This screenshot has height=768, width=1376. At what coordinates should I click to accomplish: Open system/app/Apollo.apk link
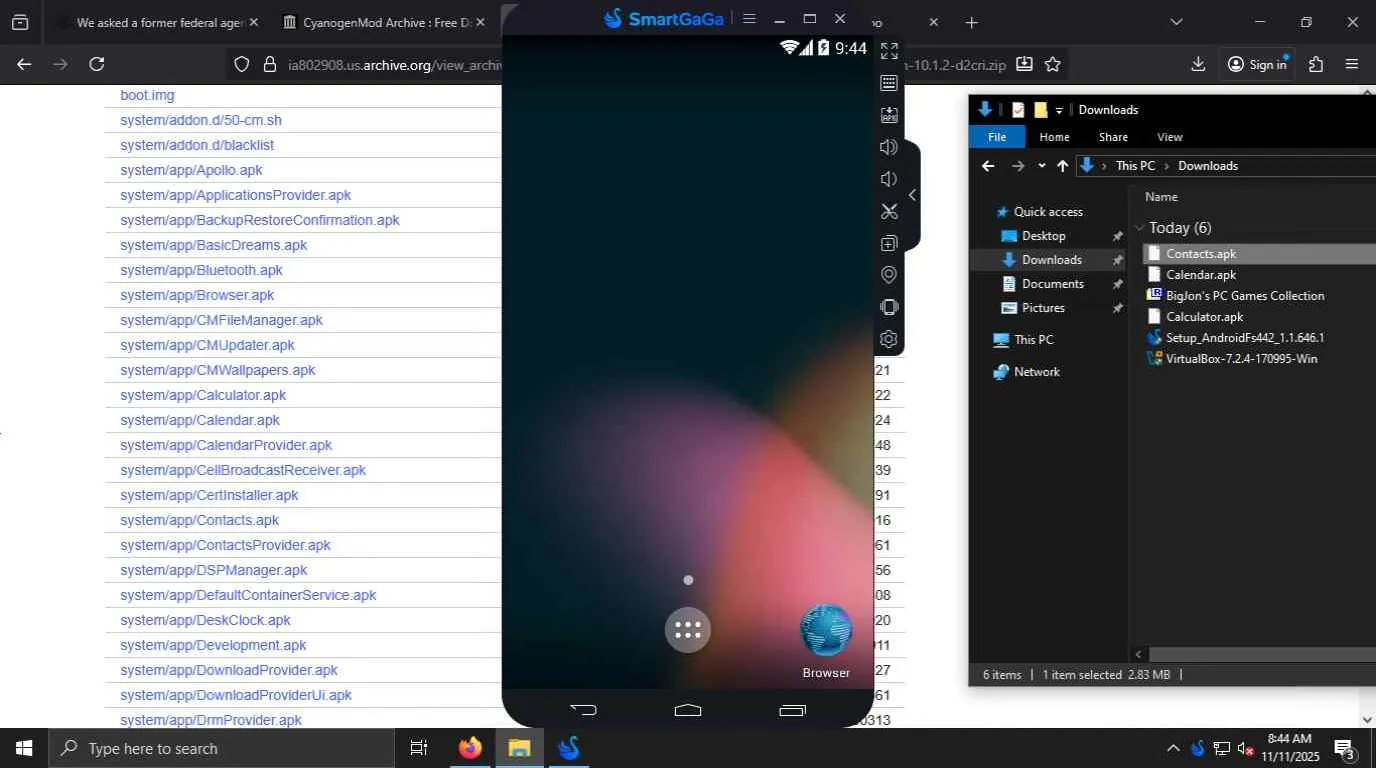pyautogui.click(x=191, y=170)
